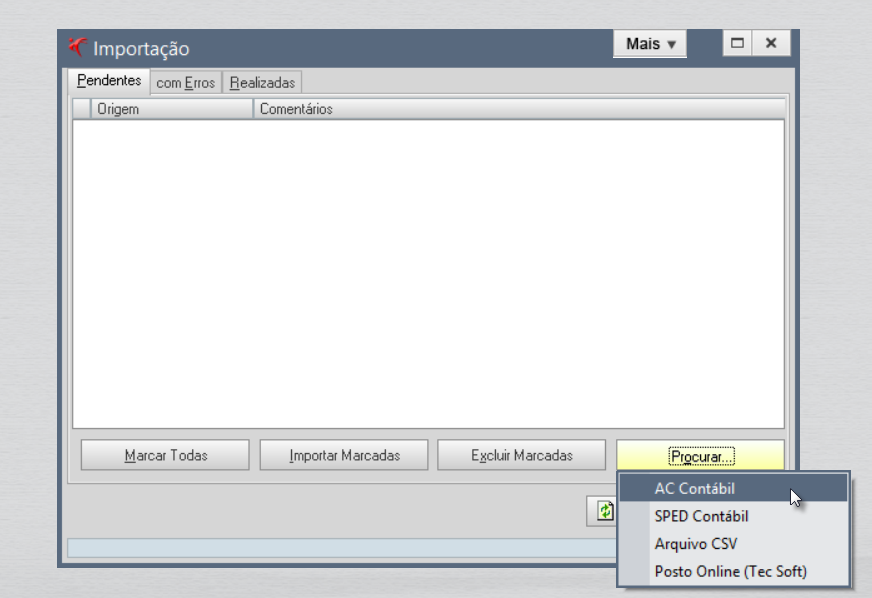The image size is (872, 598).
Task: Click the Origem column header
Action: [x=170, y=109]
